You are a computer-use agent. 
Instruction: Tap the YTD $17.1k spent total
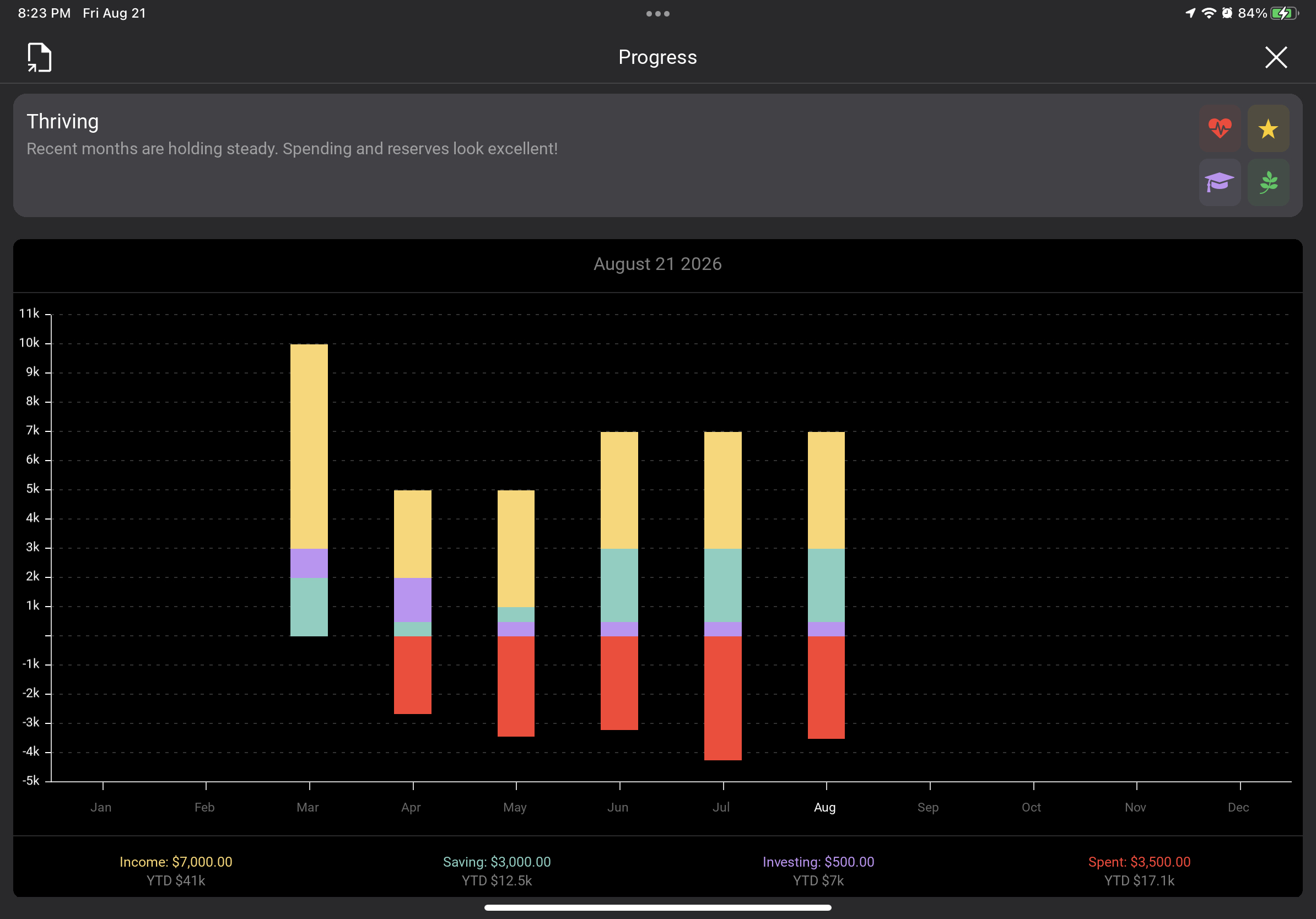1140,880
